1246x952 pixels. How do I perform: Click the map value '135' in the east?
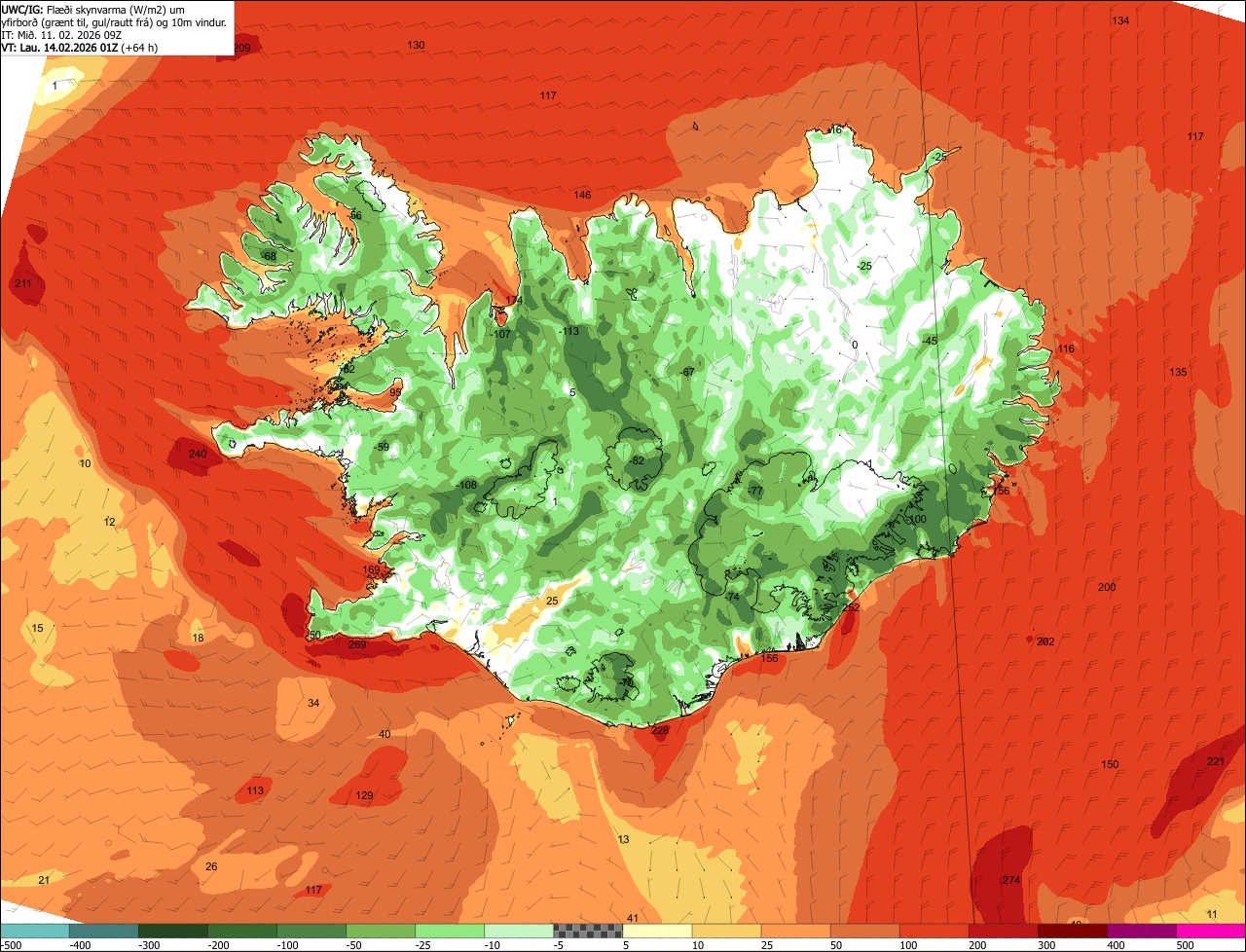point(1178,372)
